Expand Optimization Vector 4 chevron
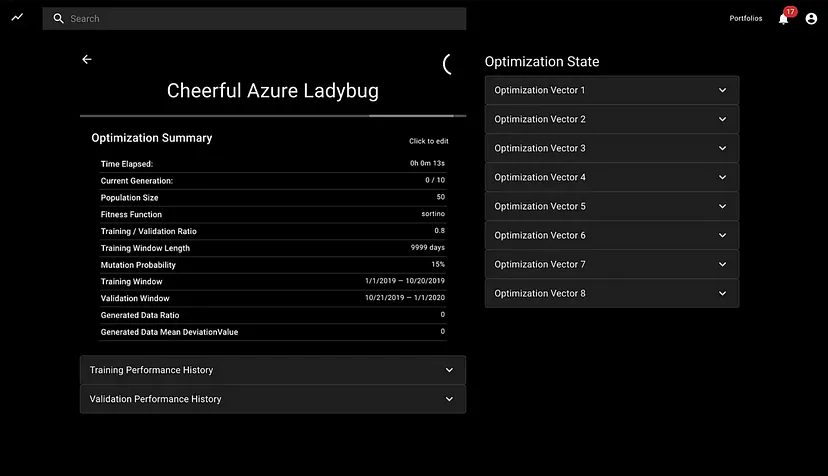Viewport: 828px width, 476px height. [722, 177]
